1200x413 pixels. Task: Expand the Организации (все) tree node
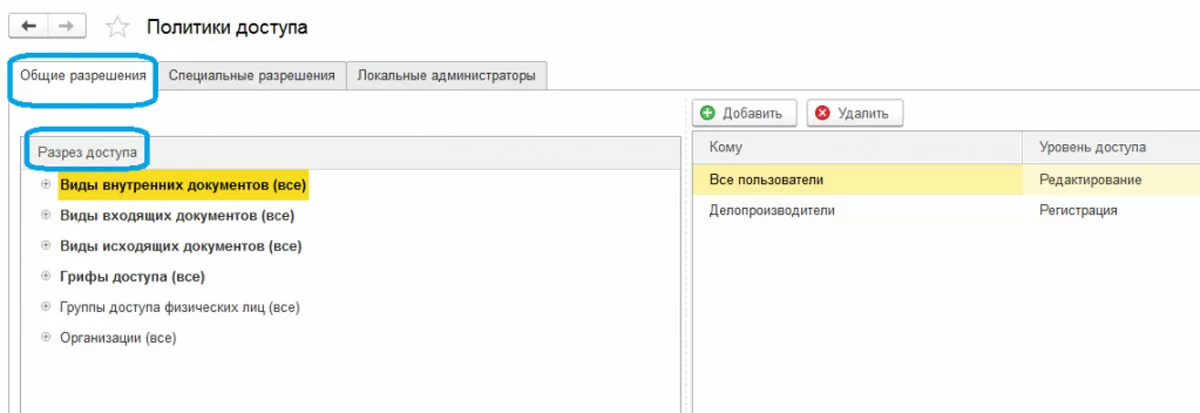point(45,338)
